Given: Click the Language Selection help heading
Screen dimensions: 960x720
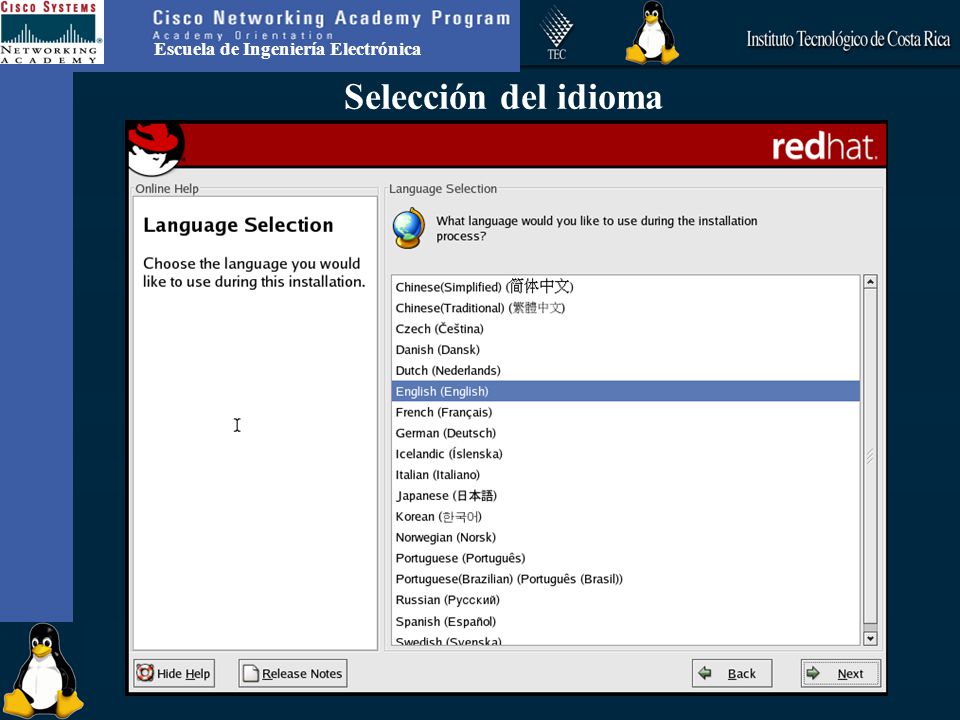Looking at the screenshot, I should (238, 225).
